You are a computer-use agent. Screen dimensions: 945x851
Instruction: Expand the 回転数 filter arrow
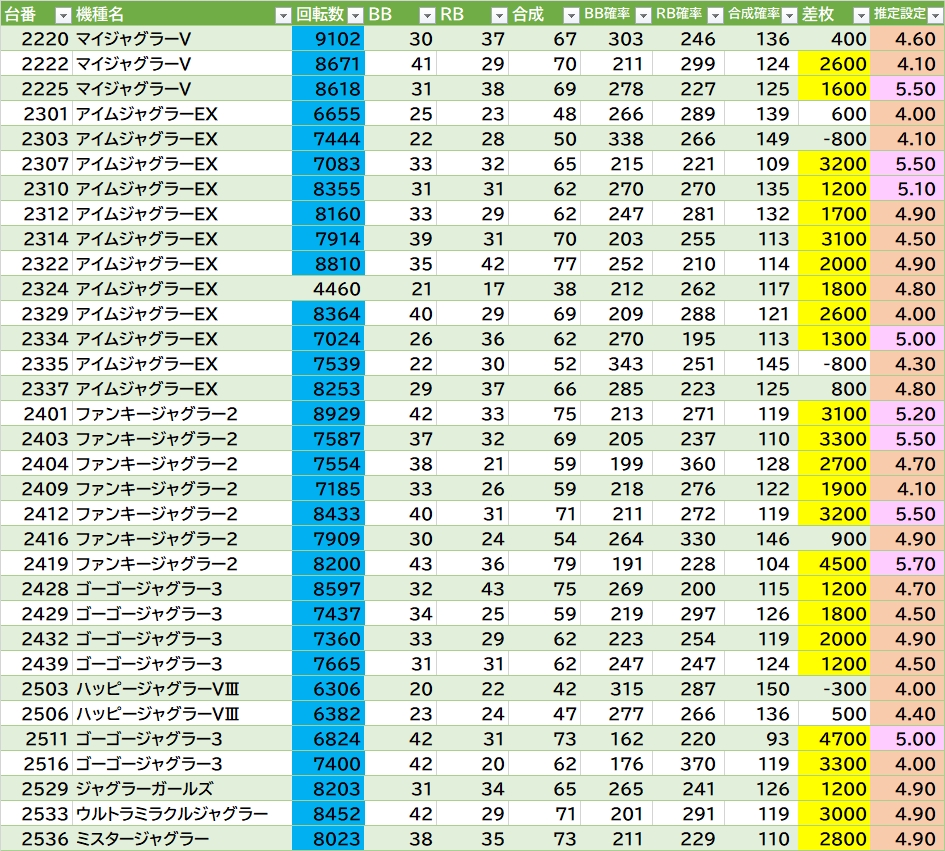(354, 15)
